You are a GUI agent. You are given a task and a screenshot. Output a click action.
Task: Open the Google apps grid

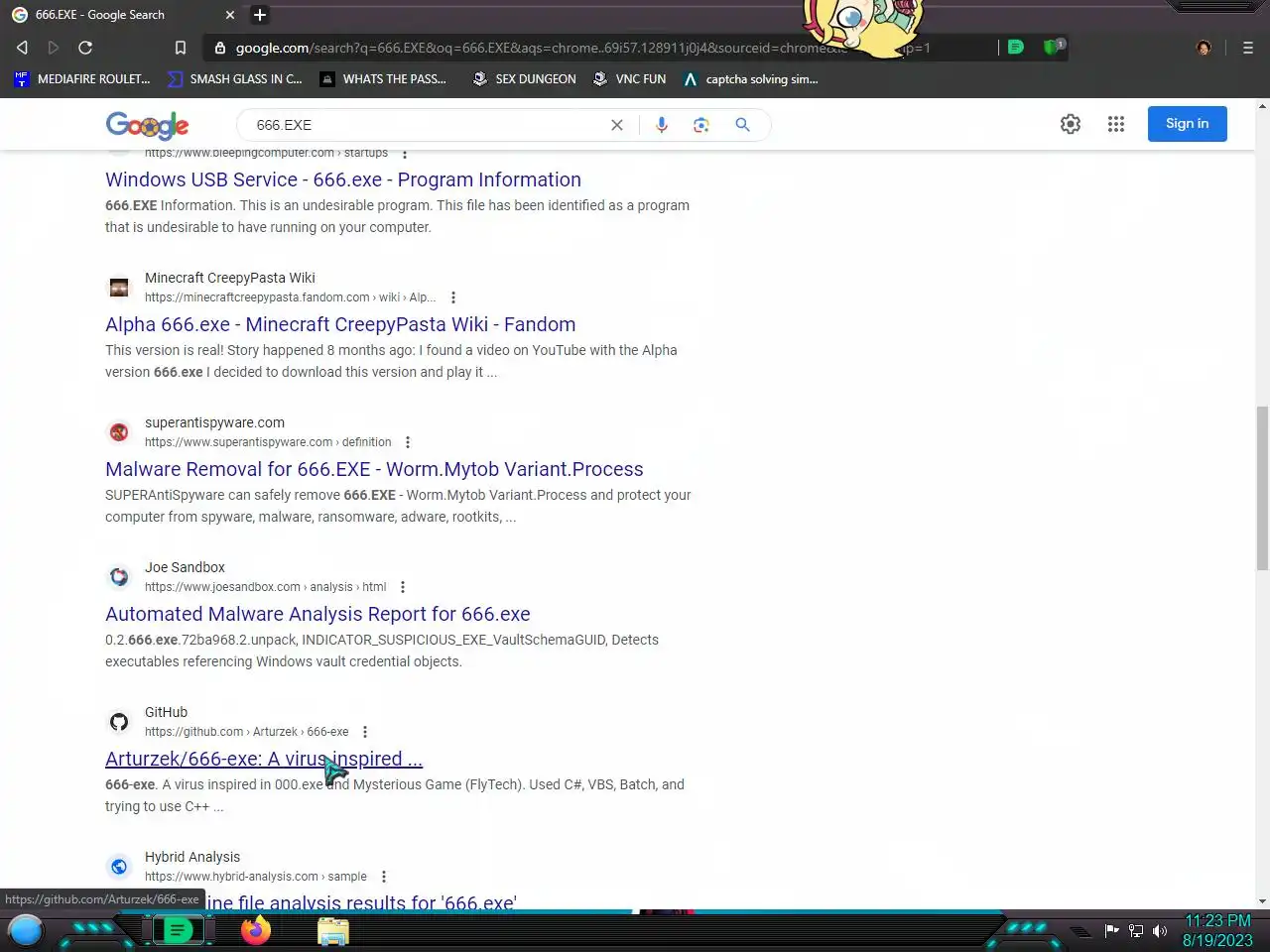tap(1116, 124)
